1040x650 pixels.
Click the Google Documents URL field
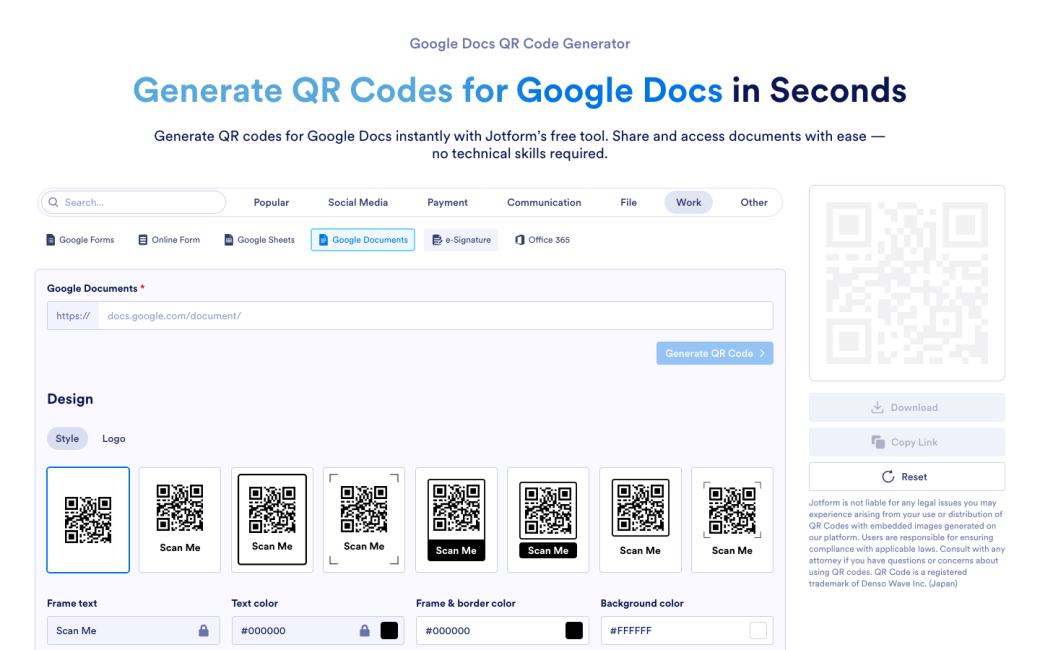[x=436, y=316]
